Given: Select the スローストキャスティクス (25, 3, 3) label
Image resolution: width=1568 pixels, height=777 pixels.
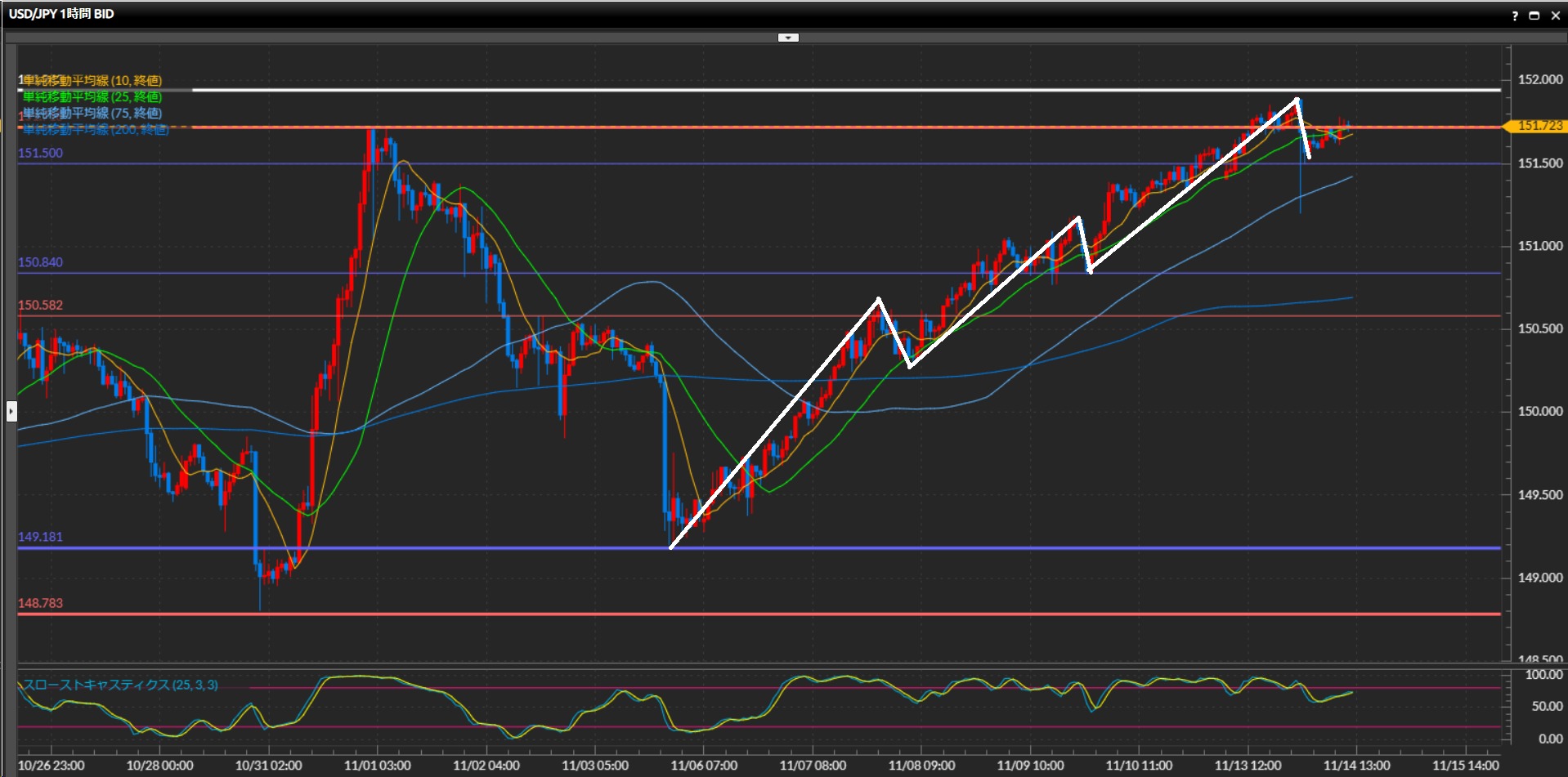Looking at the screenshot, I should [x=120, y=685].
